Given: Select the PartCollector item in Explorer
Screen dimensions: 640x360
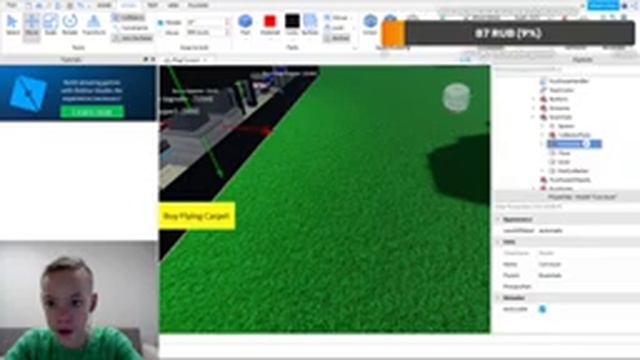Looking at the screenshot, I should point(569,171).
